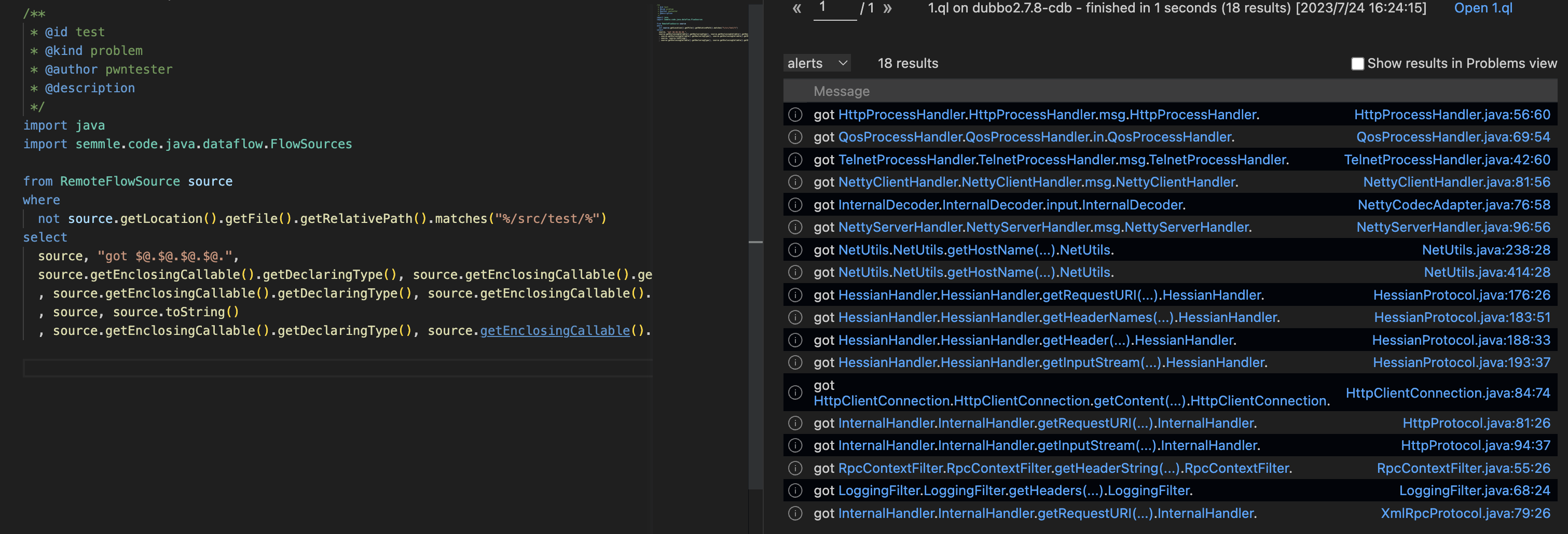Open the alerts result set dropdown
The height and width of the screenshot is (534, 1568).
(817, 63)
